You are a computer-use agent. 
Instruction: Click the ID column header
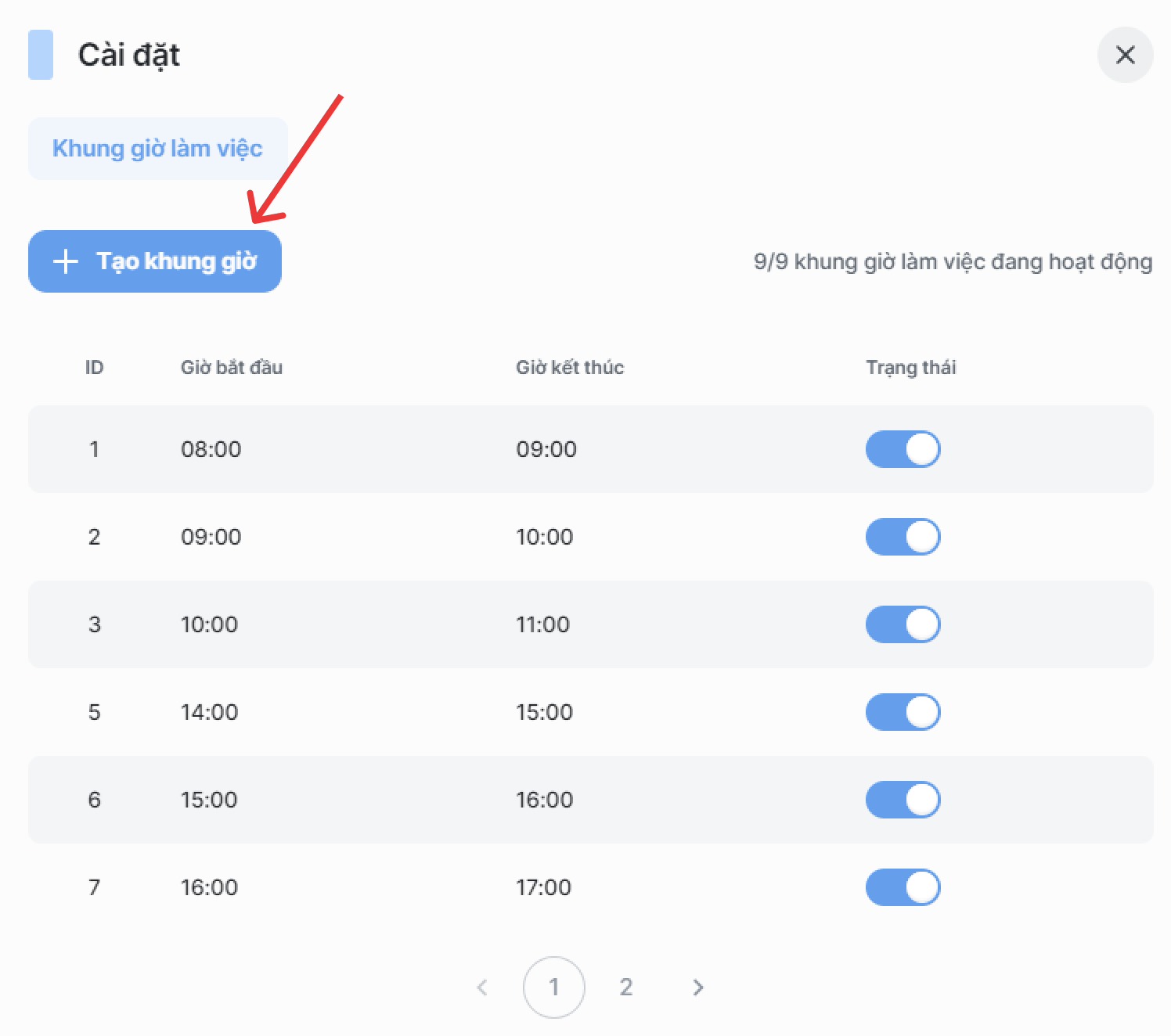[94, 368]
